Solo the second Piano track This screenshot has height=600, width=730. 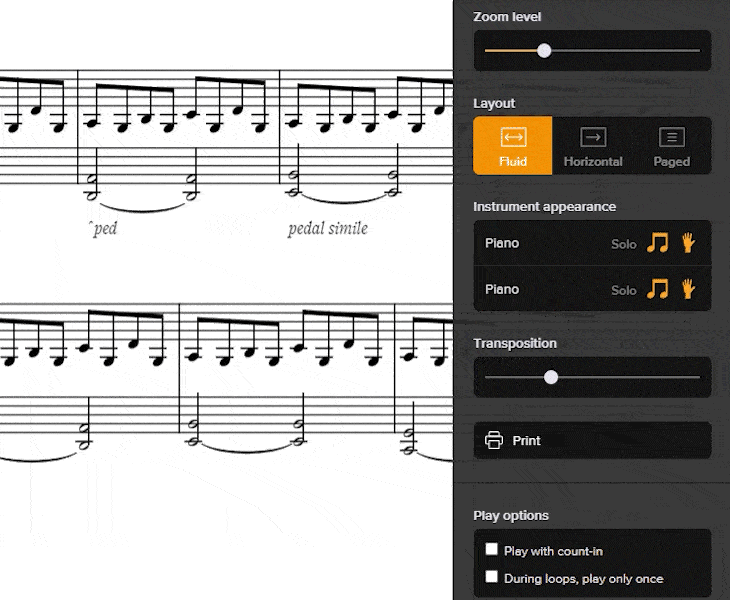623,290
